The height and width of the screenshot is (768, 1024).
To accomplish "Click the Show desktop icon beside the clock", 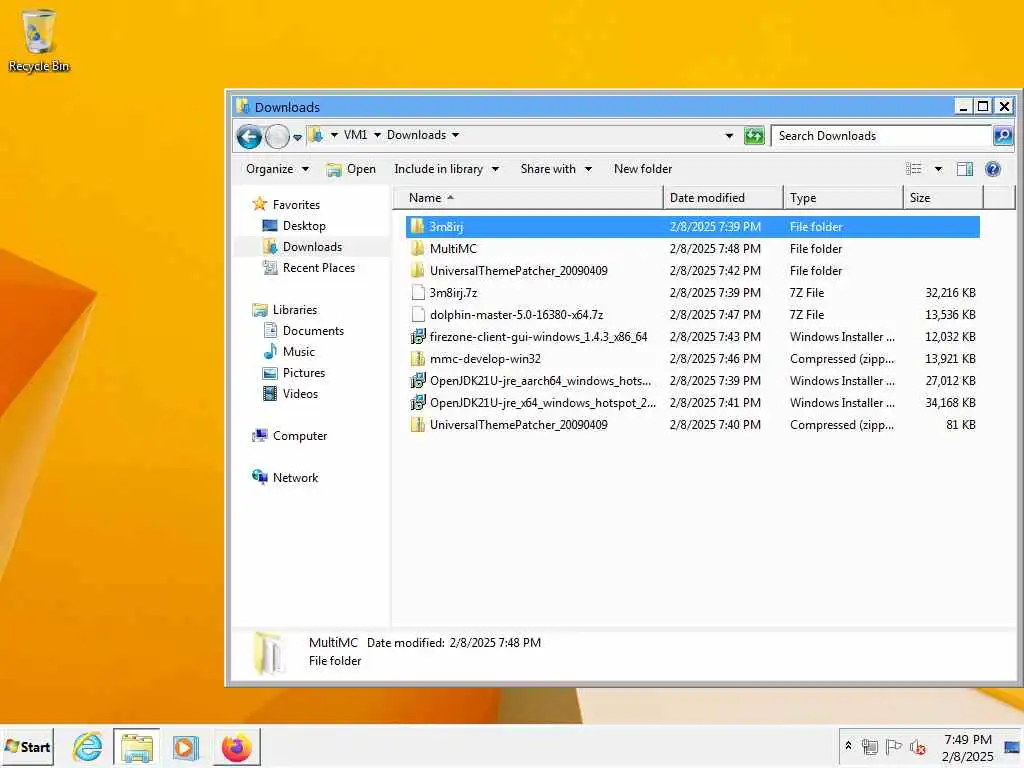I will (x=1012, y=747).
